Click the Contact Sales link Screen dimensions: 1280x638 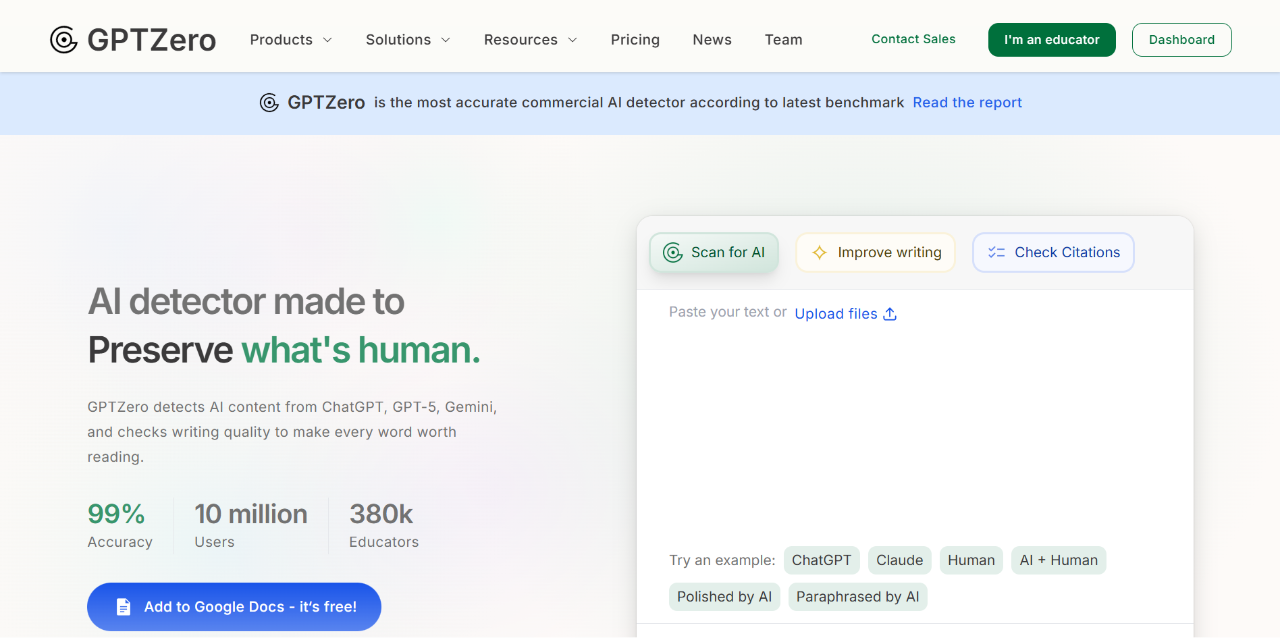(x=913, y=39)
